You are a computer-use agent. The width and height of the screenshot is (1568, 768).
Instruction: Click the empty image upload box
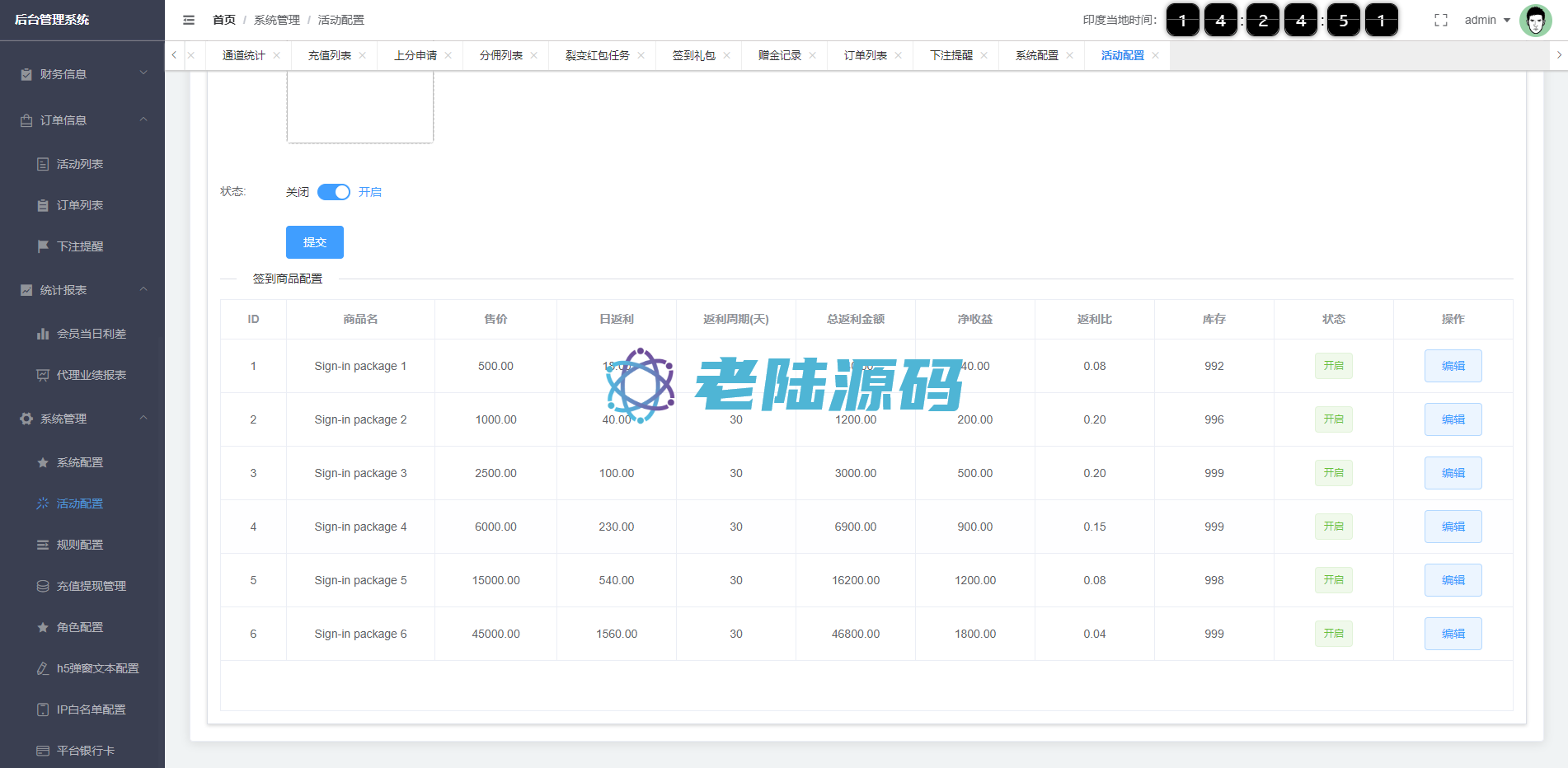click(x=360, y=107)
